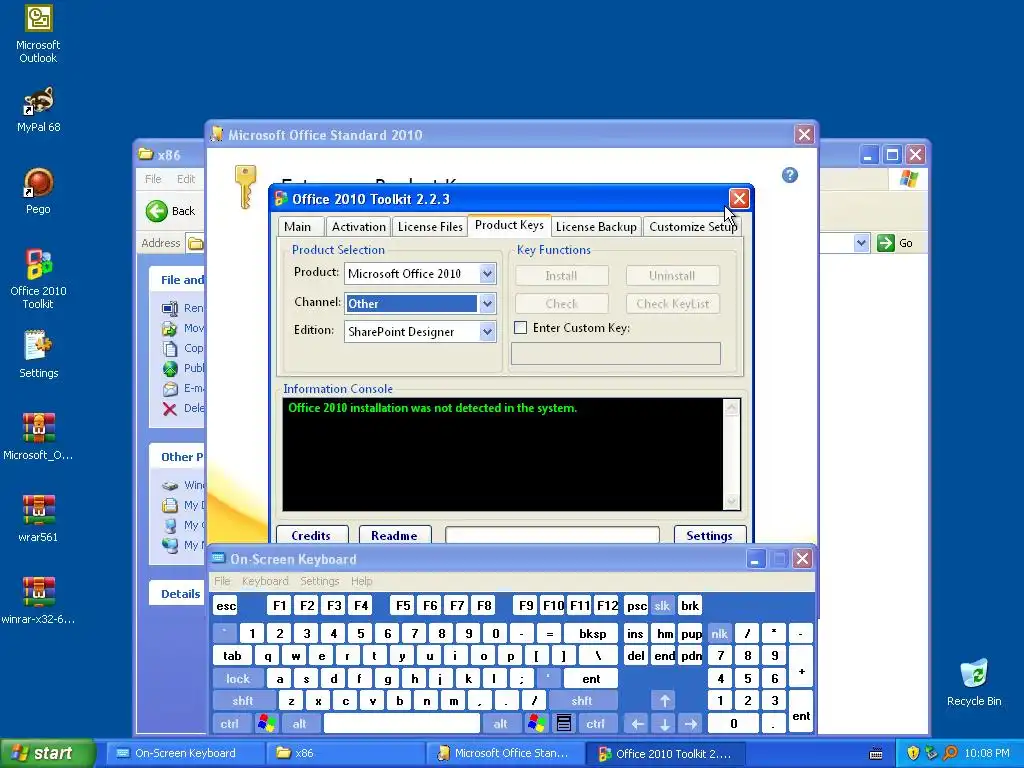This screenshot has height=768, width=1024.
Task: Click the Credits button
Action: pyautogui.click(x=312, y=535)
